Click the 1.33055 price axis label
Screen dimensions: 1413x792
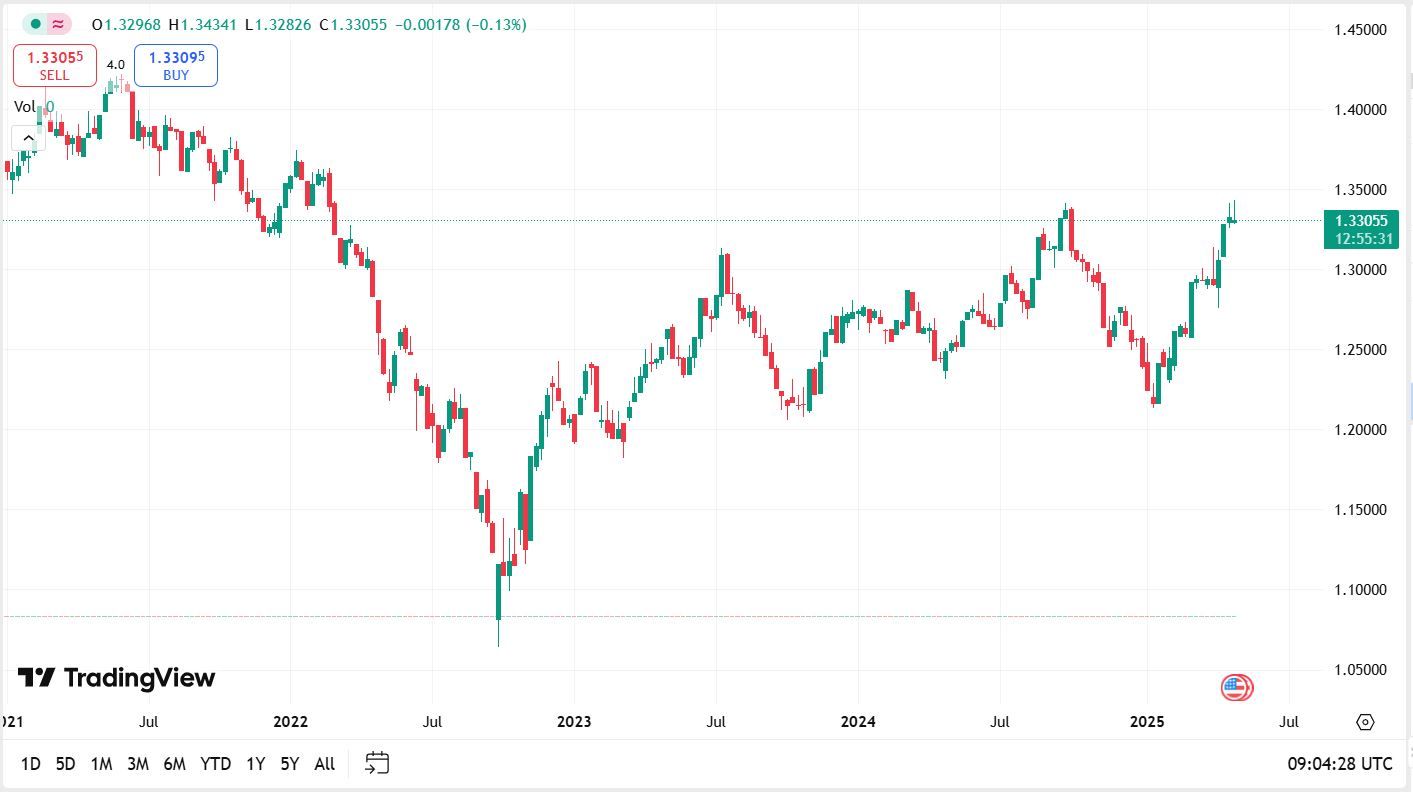pos(1363,221)
